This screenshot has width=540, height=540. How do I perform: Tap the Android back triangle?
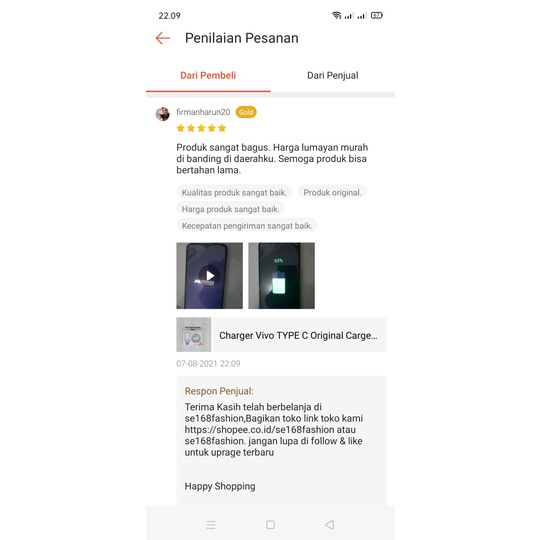point(330,525)
